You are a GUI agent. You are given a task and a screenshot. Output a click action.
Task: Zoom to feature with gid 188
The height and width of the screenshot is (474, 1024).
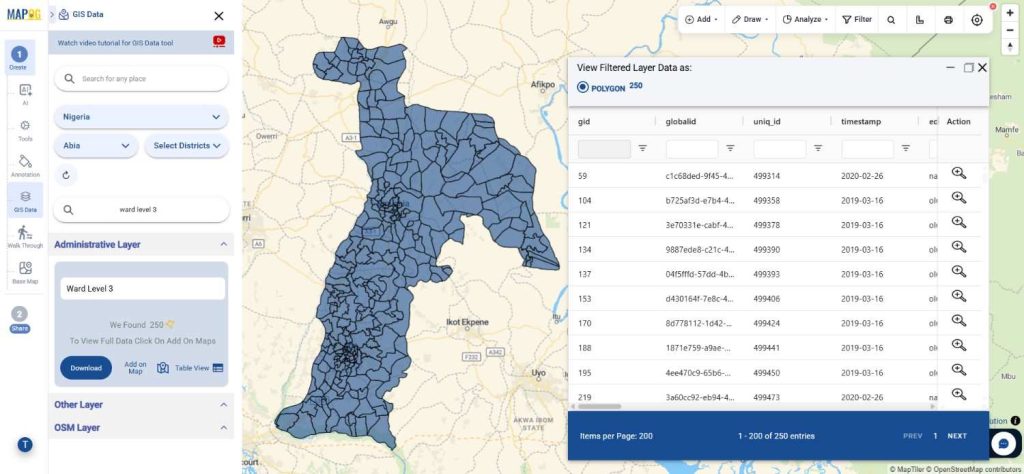(959, 345)
